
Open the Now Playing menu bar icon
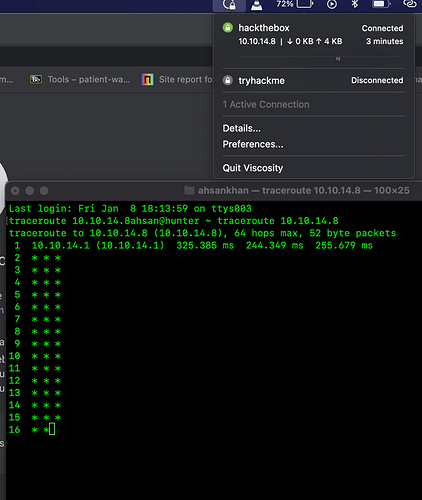(x=332, y=4)
